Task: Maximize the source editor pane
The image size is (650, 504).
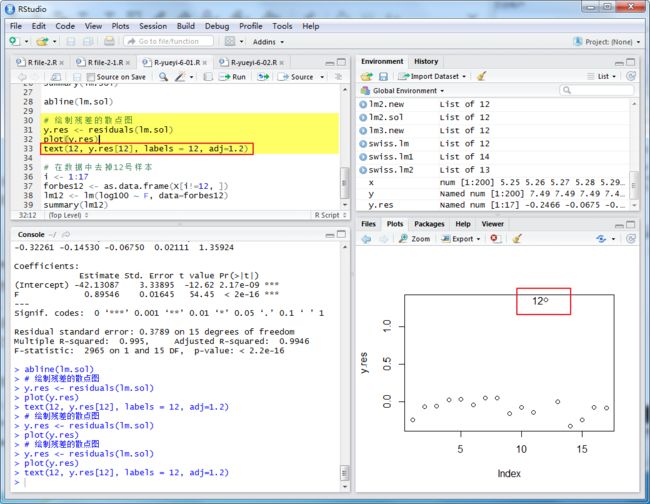Action: point(341,62)
